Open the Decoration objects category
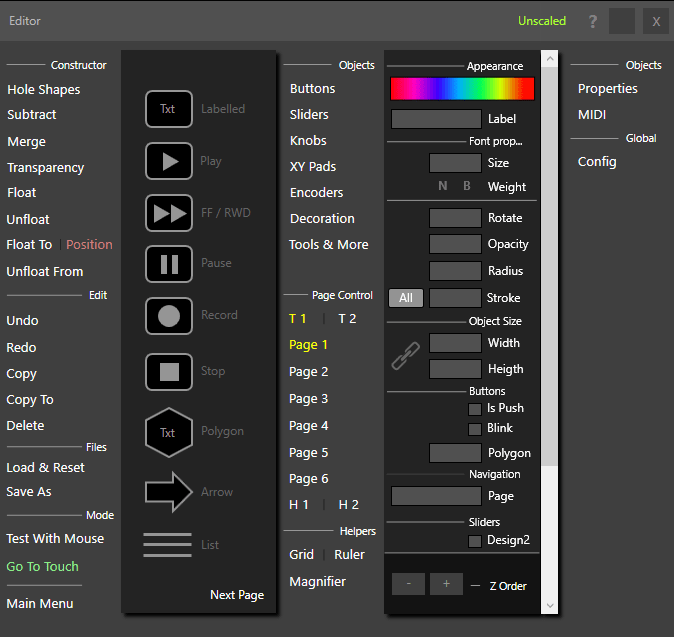The image size is (674, 637). point(322,218)
